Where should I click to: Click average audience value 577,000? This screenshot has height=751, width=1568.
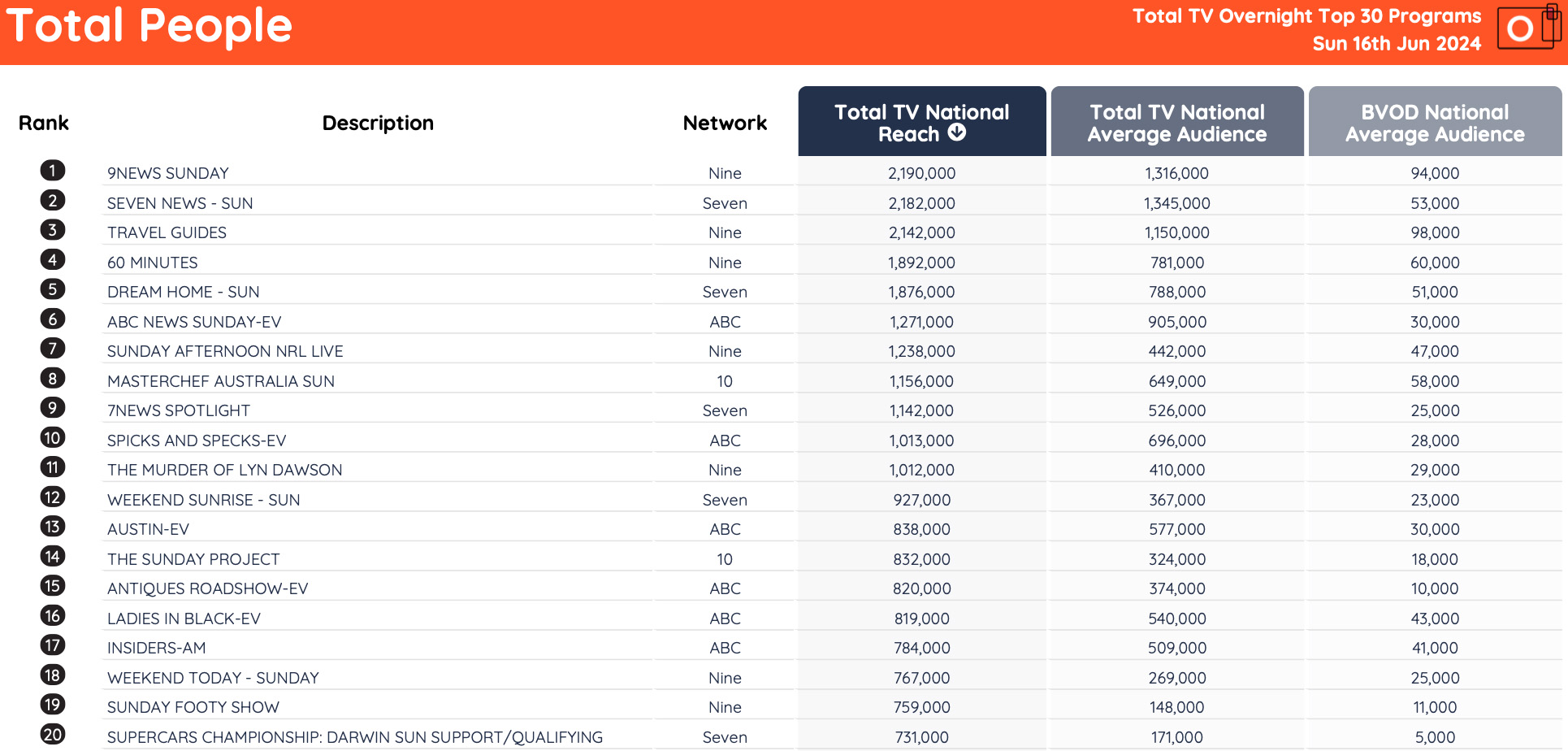pos(1177,529)
